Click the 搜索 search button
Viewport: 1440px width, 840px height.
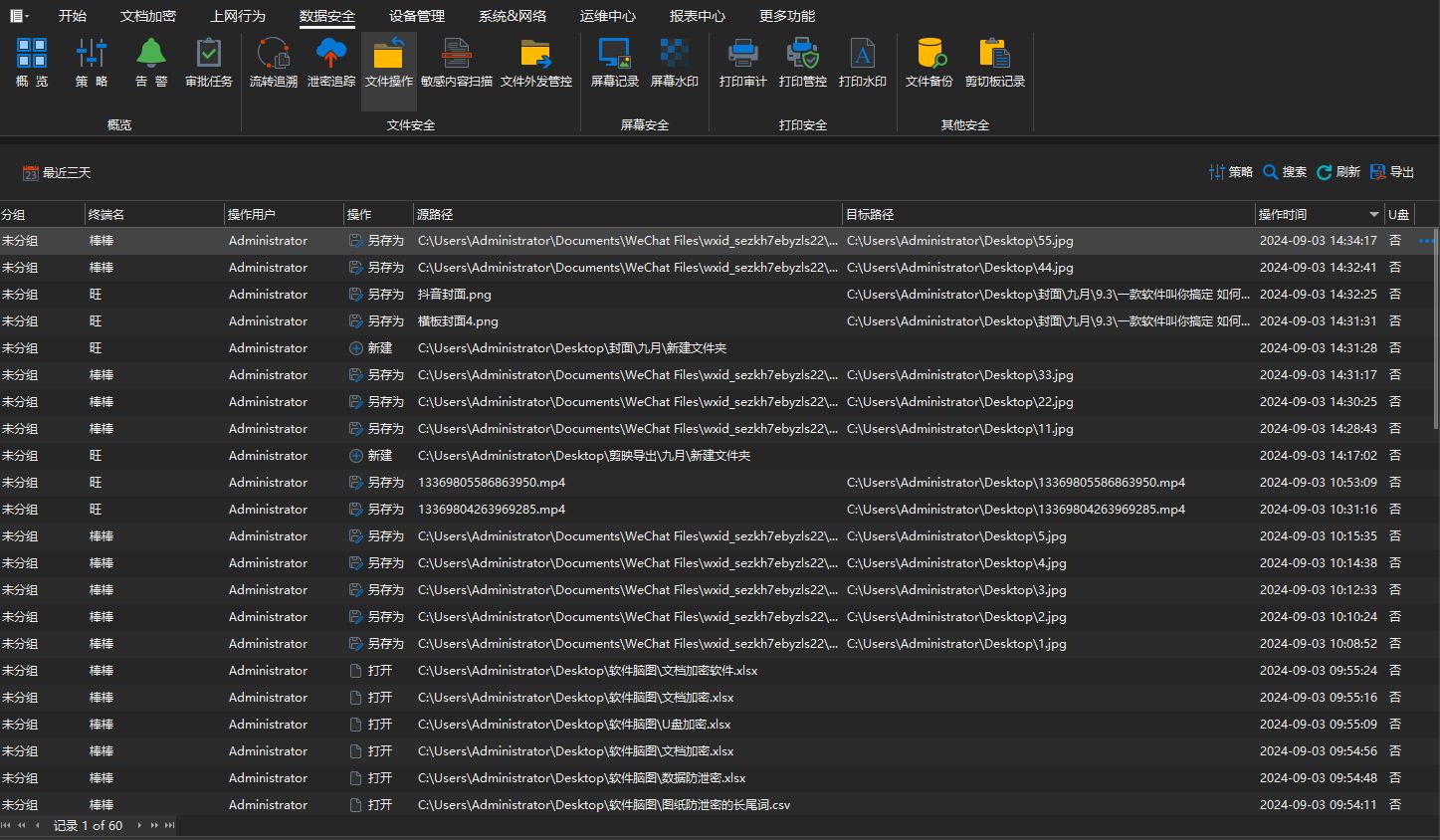[x=1285, y=172]
